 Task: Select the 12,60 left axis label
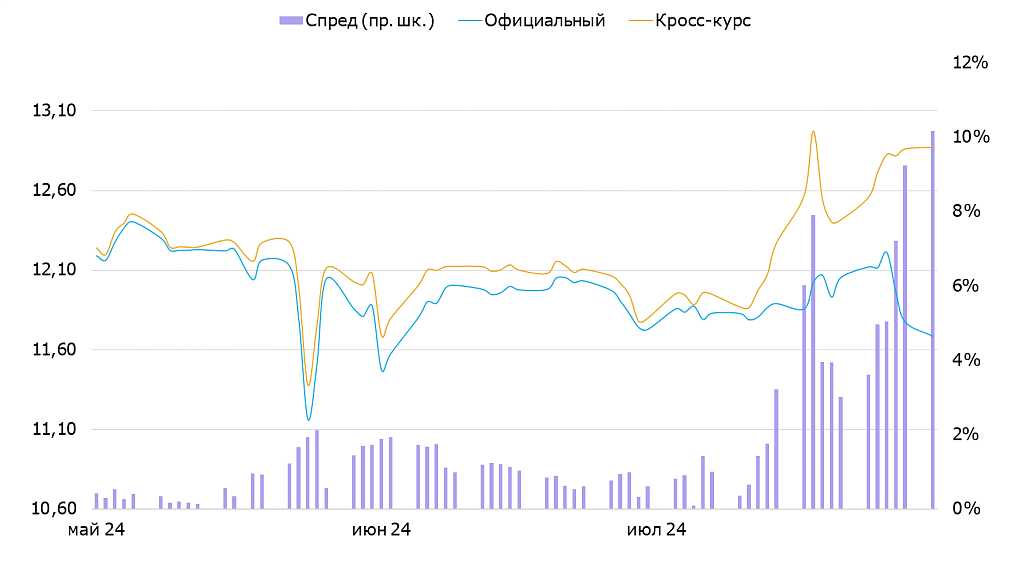pos(54,191)
